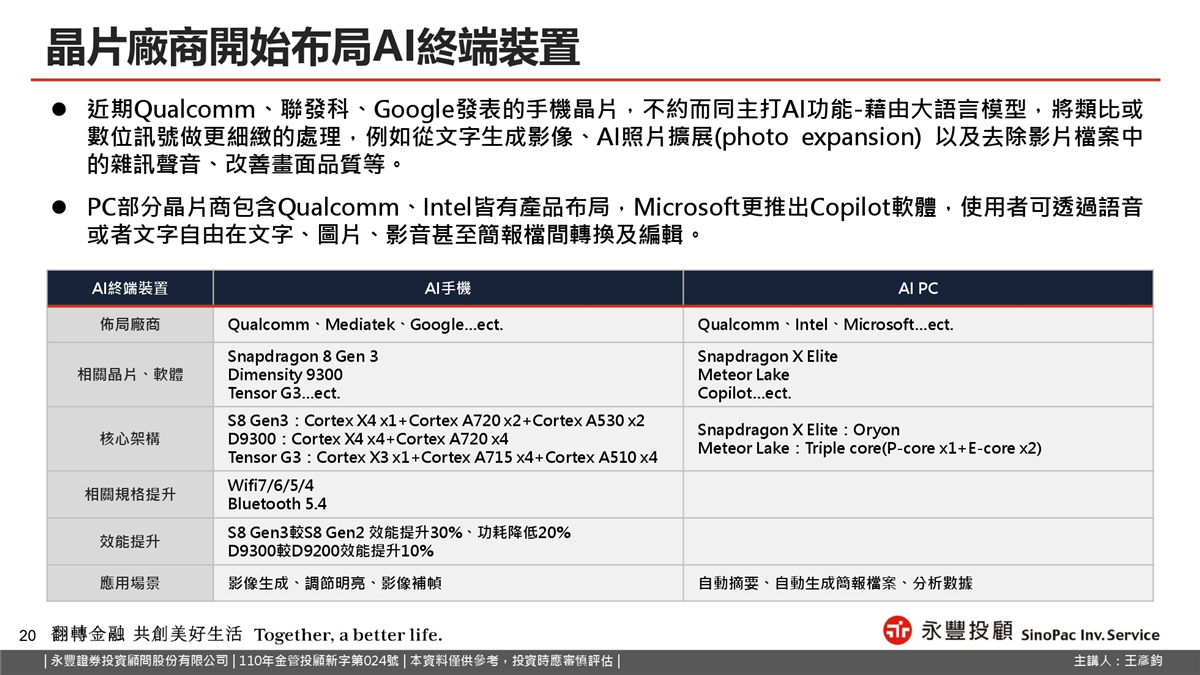Click the Copilot...ect. text

[744, 393]
